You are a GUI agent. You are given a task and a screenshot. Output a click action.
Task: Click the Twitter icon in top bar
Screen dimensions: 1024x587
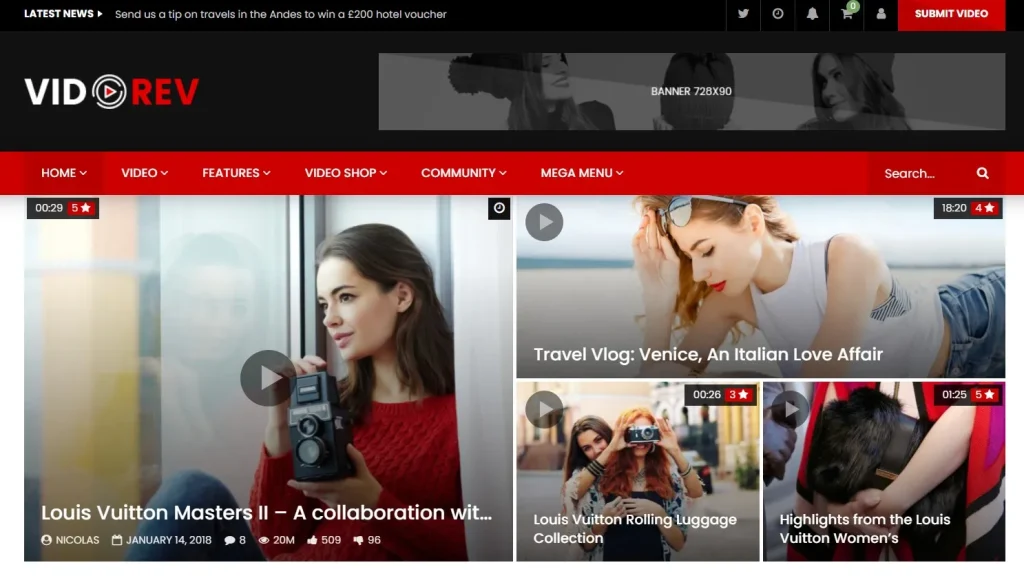point(743,14)
